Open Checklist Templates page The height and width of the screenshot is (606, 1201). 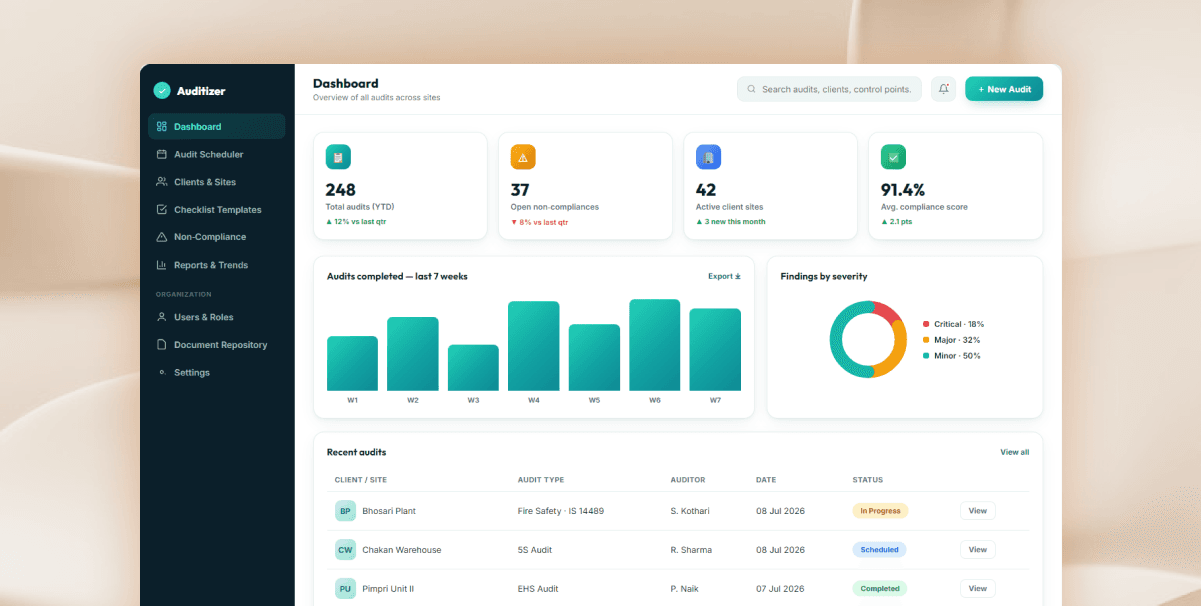tap(217, 210)
